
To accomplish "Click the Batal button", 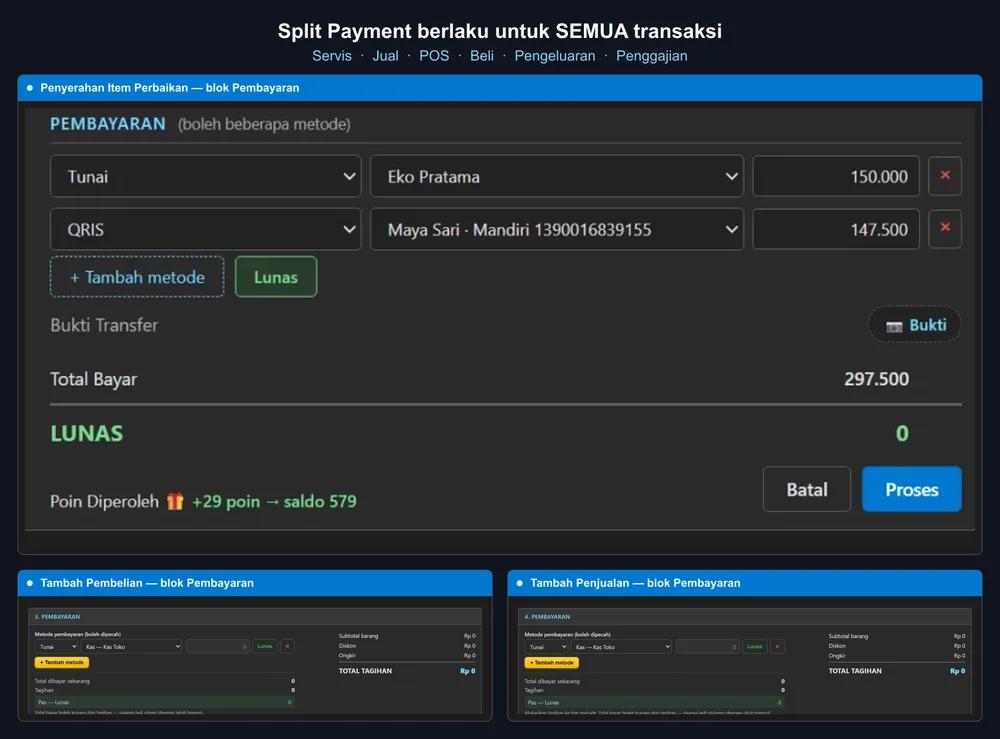I will pyautogui.click(x=807, y=489).
